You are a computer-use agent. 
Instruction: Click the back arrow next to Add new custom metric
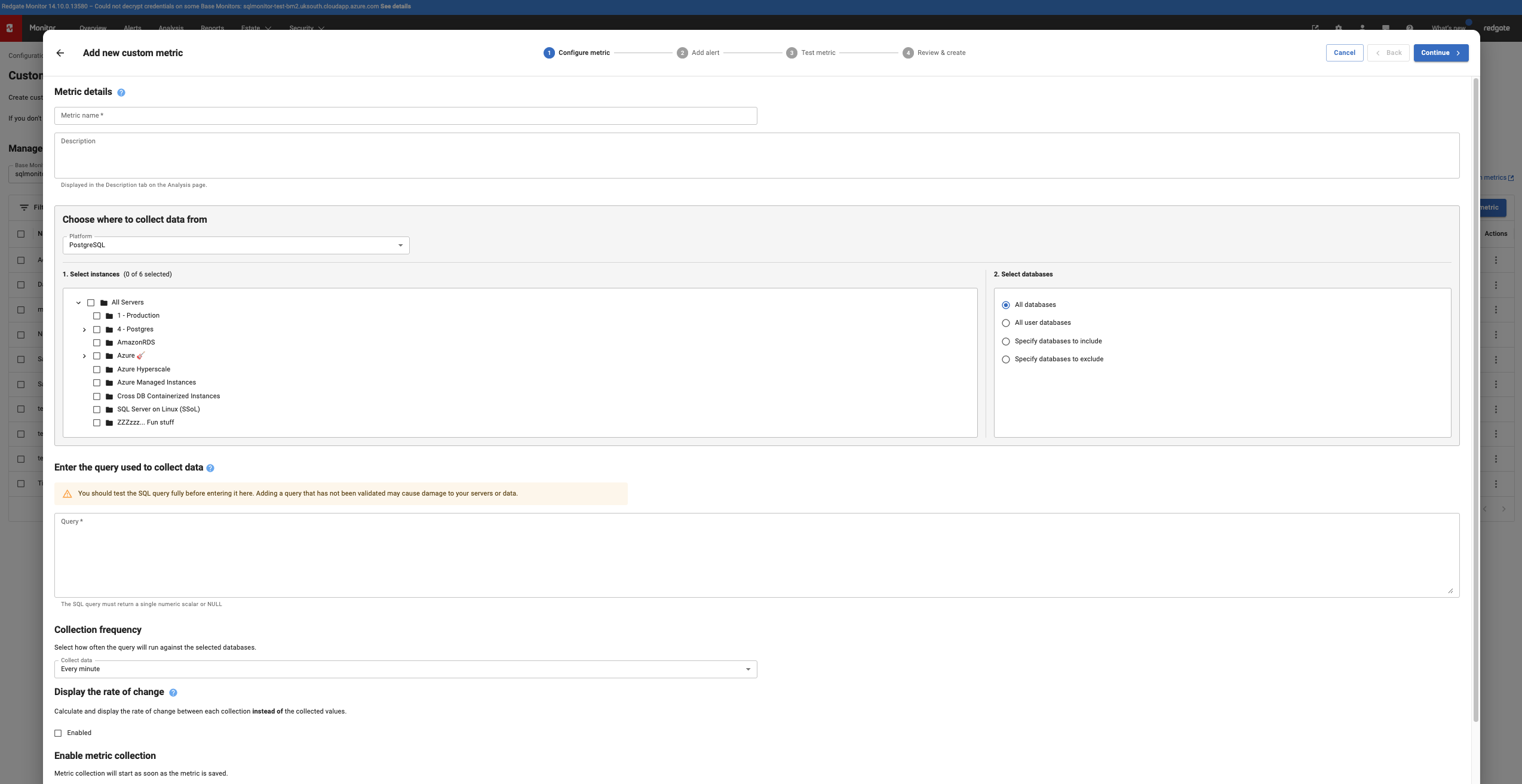pyautogui.click(x=60, y=53)
